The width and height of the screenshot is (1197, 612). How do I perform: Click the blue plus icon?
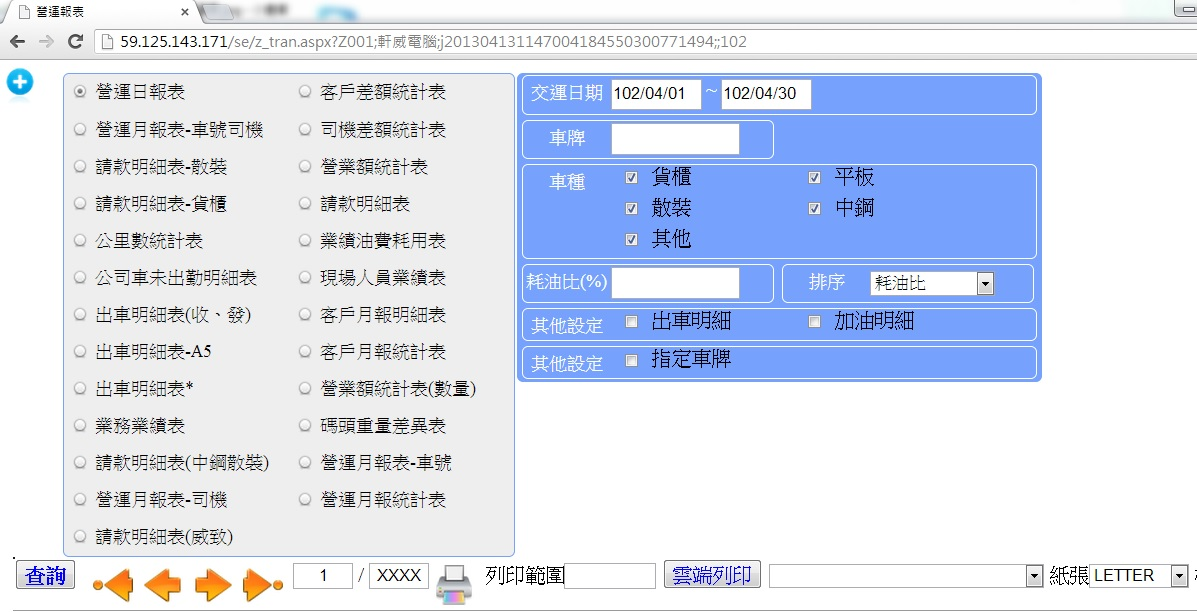click(x=20, y=82)
